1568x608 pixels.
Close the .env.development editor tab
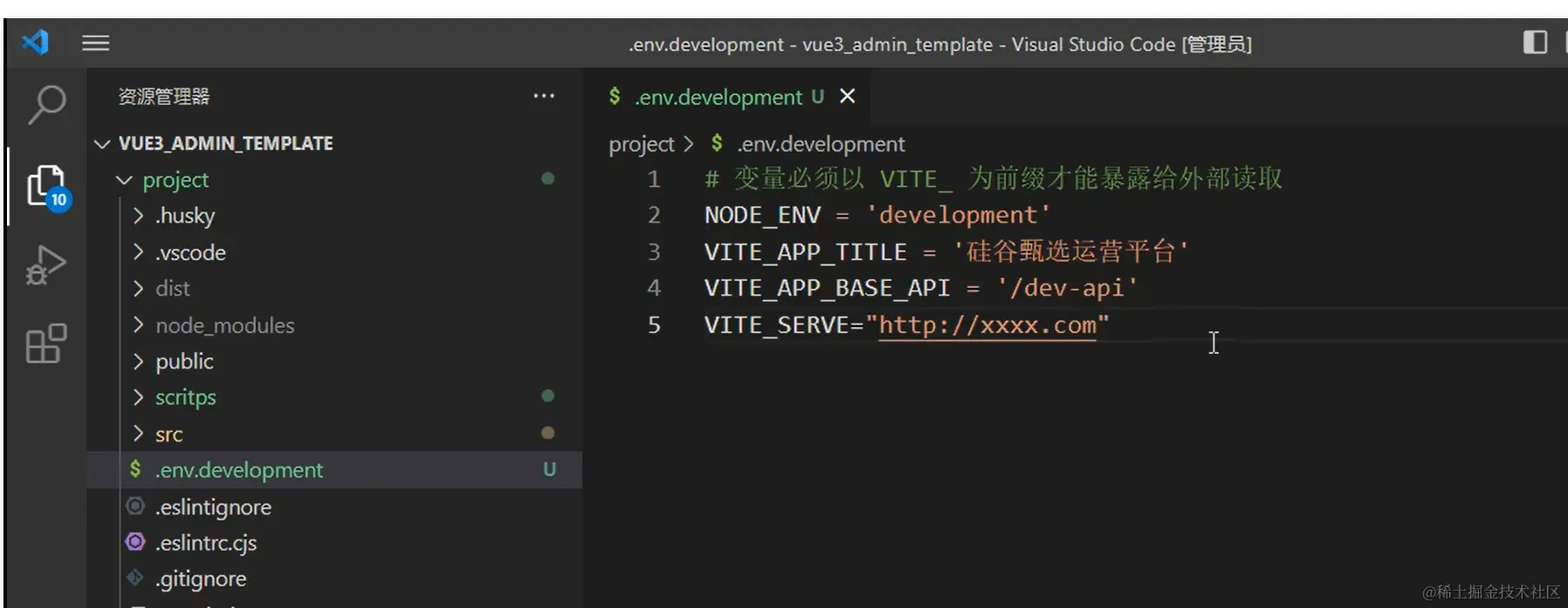(848, 96)
